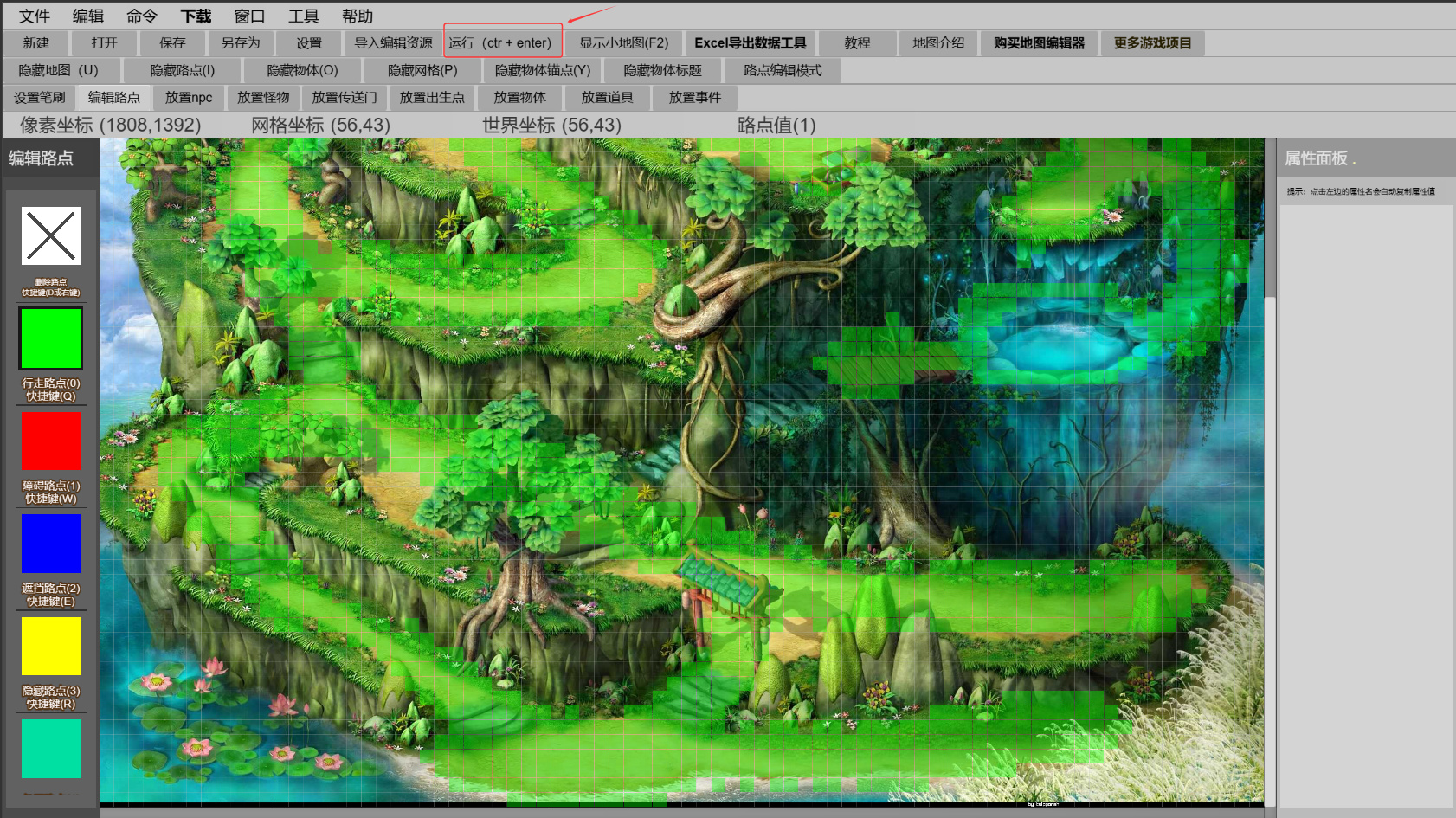Open the 教程 tutorial
Screen dimensions: 1456x818
[x=857, y=43]
